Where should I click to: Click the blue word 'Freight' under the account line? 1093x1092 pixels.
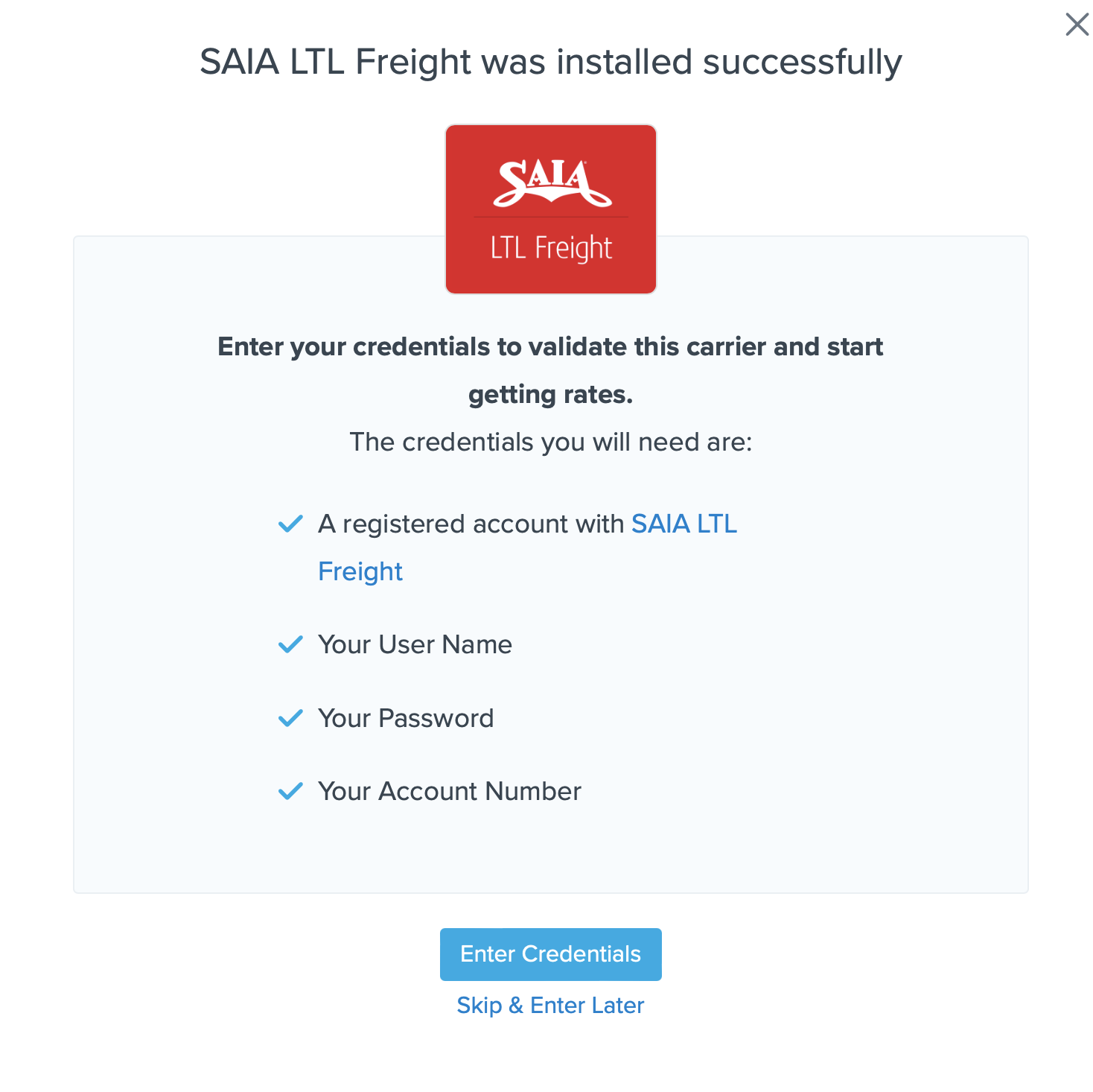360,572
